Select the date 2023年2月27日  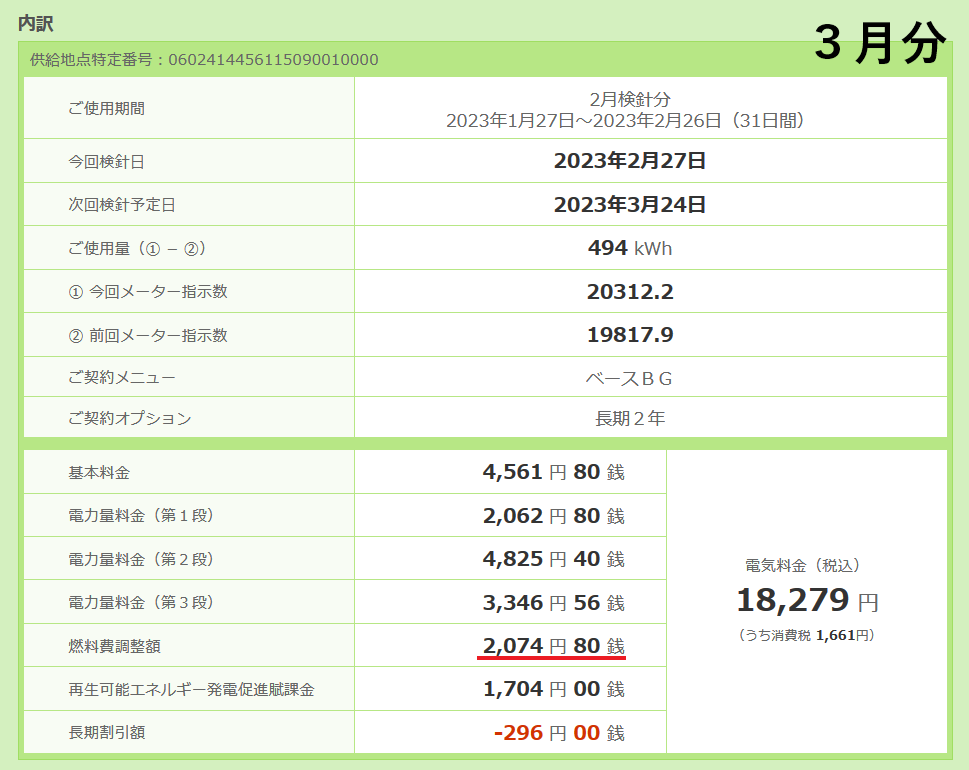630,161
